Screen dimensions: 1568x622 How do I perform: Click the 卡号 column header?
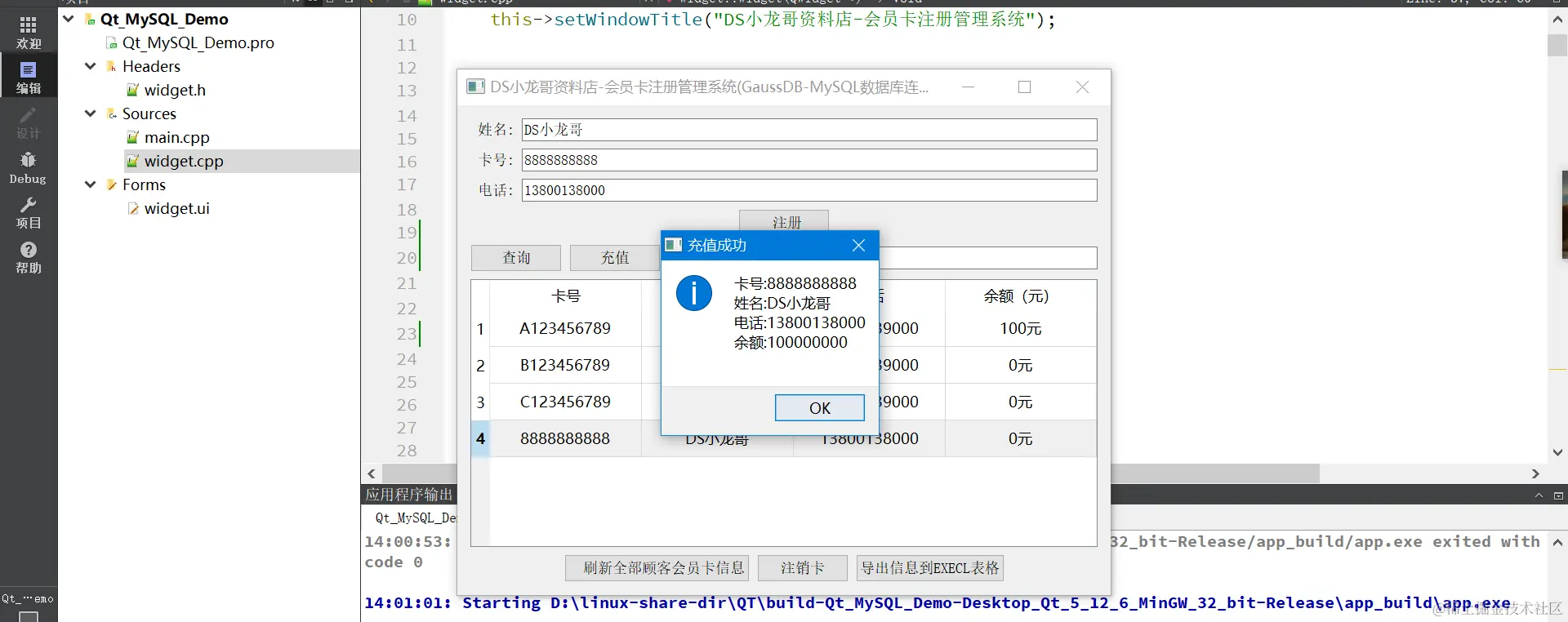tap(565, 295)
